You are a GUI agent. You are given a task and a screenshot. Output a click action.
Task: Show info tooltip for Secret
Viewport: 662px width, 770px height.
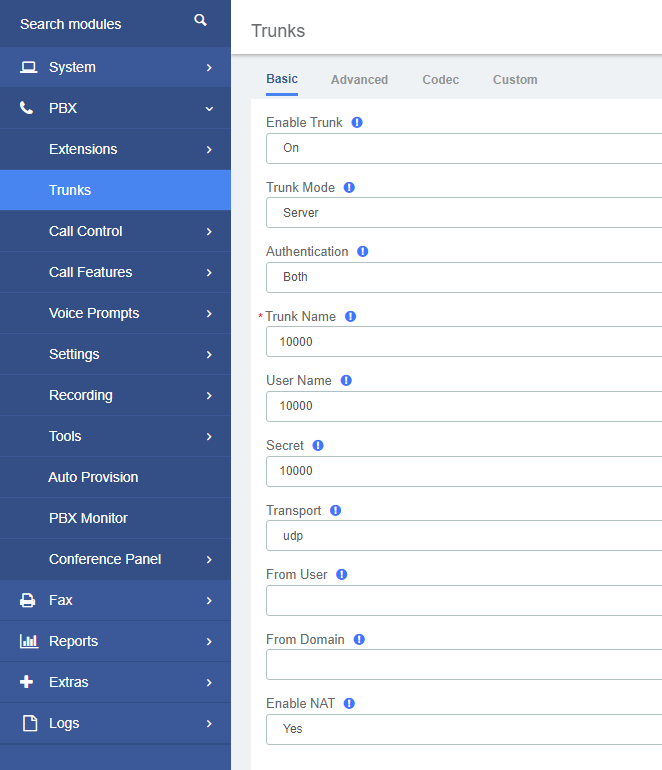coord(318,445)
